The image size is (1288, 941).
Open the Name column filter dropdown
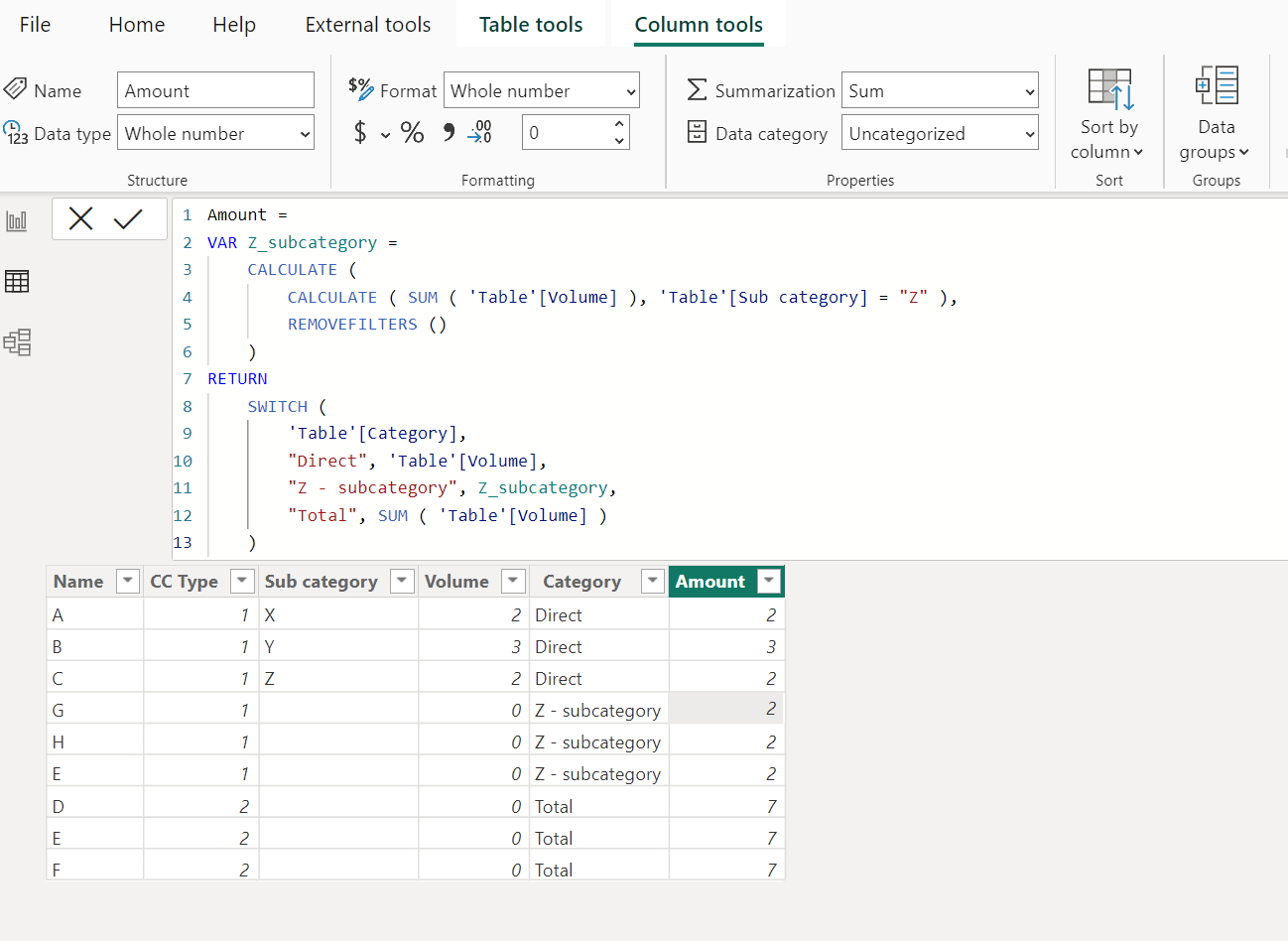(x=128, y=581)
